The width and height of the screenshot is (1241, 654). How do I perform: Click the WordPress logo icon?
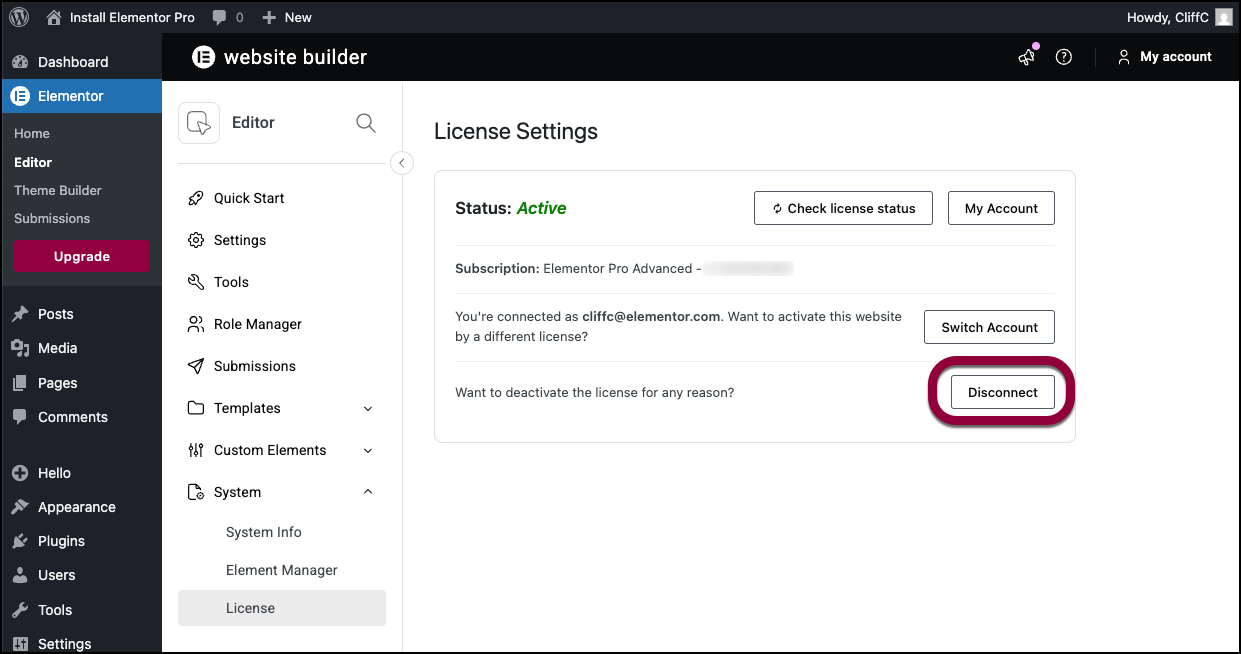click(19, 17)
